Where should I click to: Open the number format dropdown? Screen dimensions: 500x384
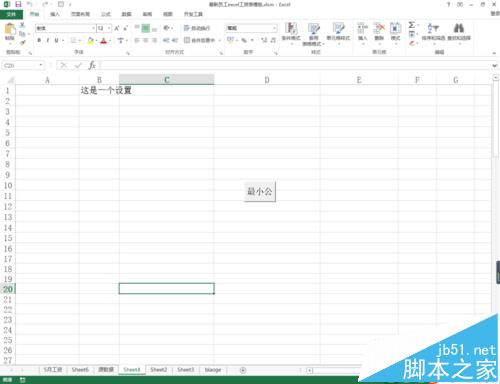(x=275, y=28)
